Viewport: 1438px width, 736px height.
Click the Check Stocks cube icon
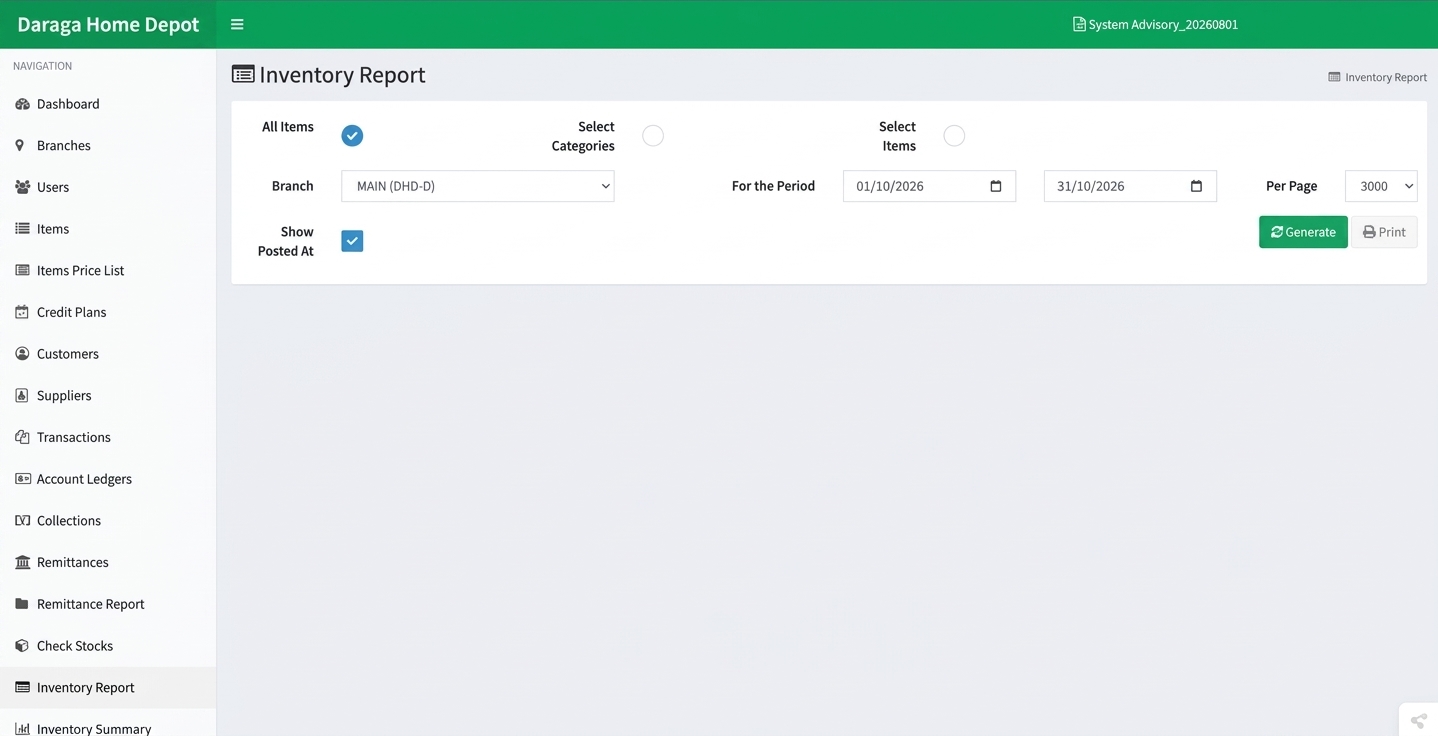(22, 646)
